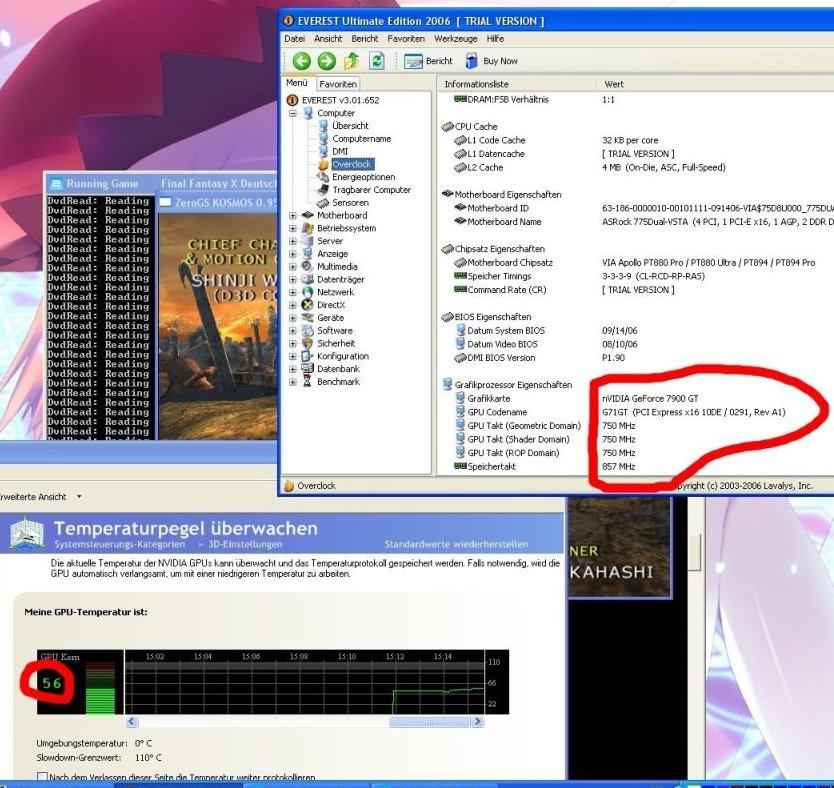
Task: Click the Software tree icon
Action: (x=307, y=330)
